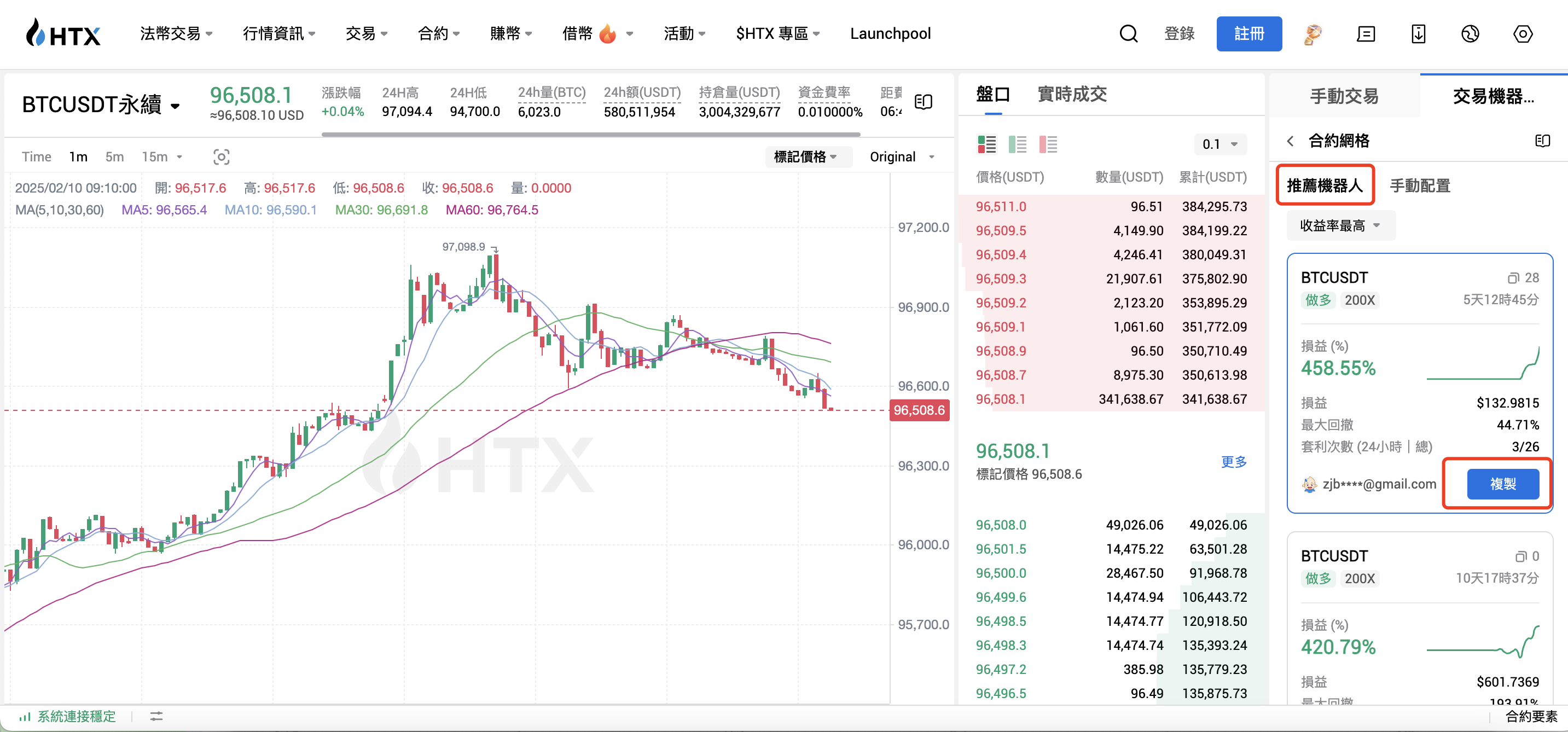Click the 登錄 login link
Image resolution: width=1568 pixels, height=732 pixels.
coord(1179,33)
